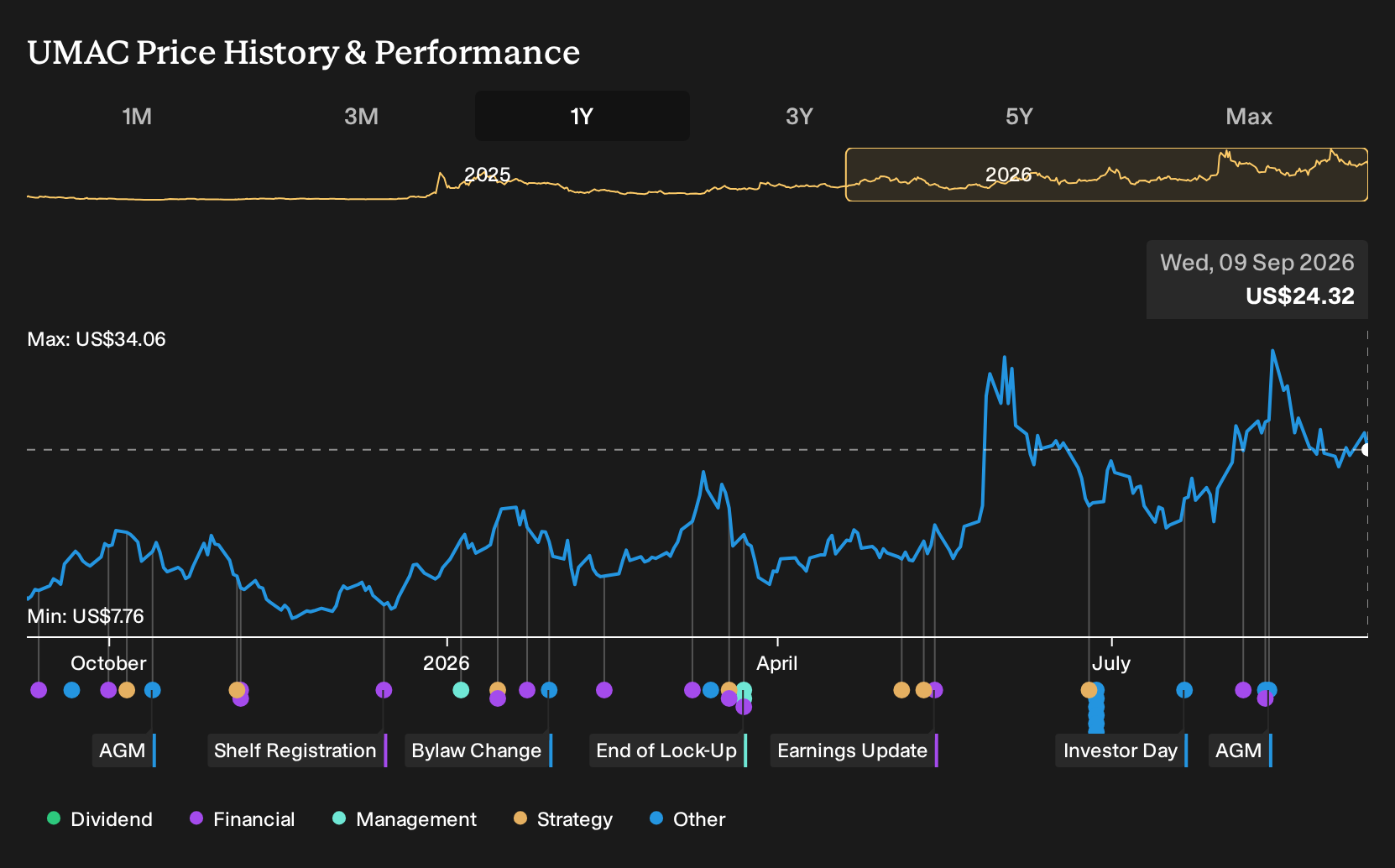Select the lone purple marker right of Bylaw Change's marker
Viewport: 1395px width, 868px height.
tap(604, 690)
